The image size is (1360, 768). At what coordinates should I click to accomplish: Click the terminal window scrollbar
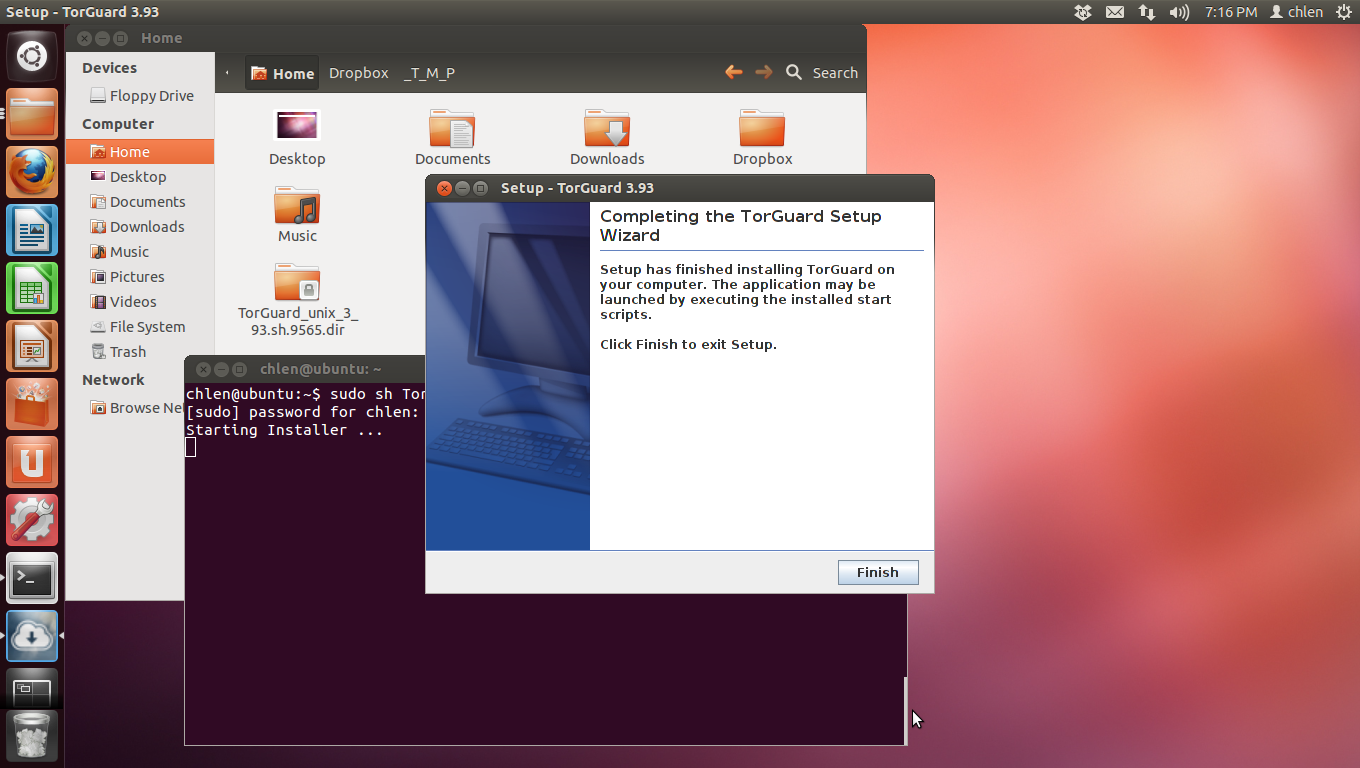905,710
